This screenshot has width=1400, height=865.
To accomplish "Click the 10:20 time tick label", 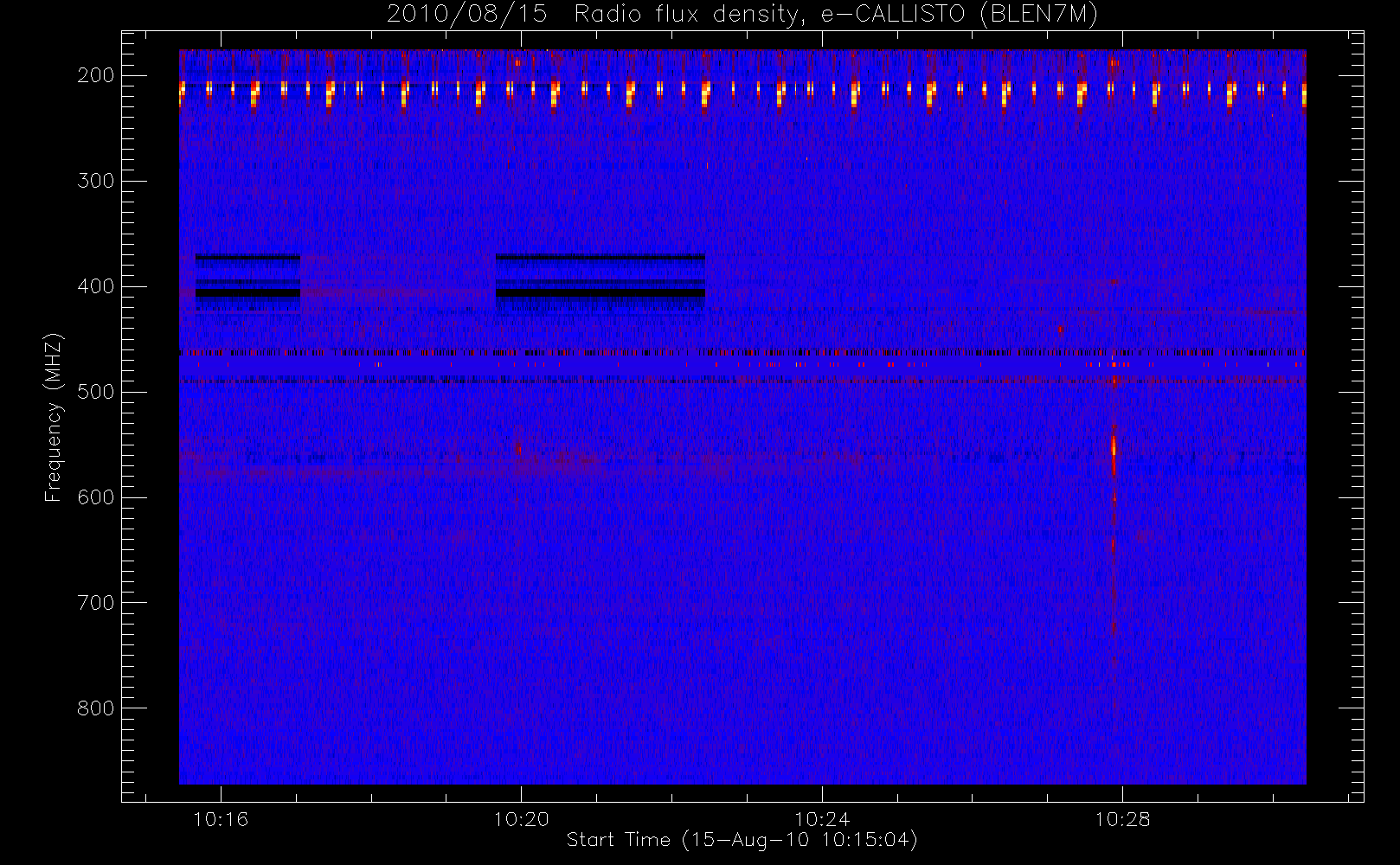I will pos(522,819).
